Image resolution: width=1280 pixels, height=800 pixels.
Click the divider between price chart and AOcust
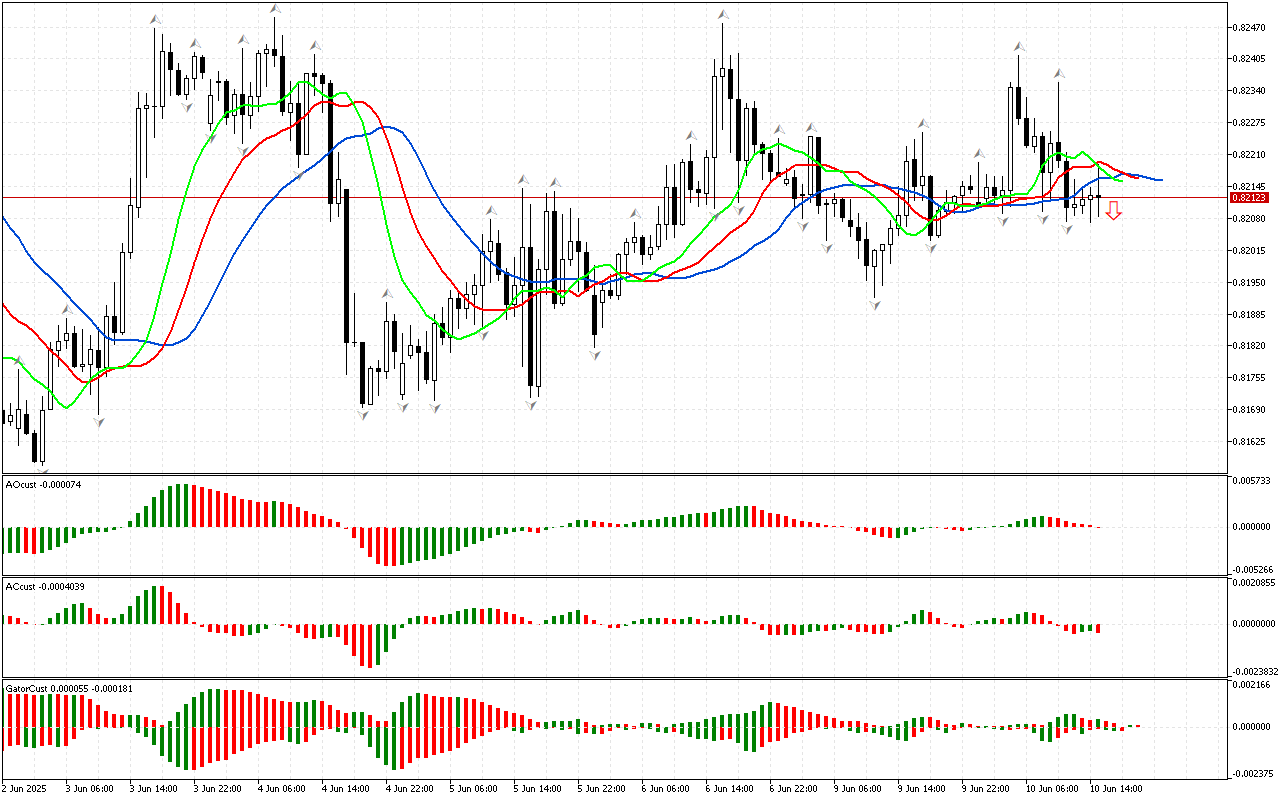(x=614, y=474)
